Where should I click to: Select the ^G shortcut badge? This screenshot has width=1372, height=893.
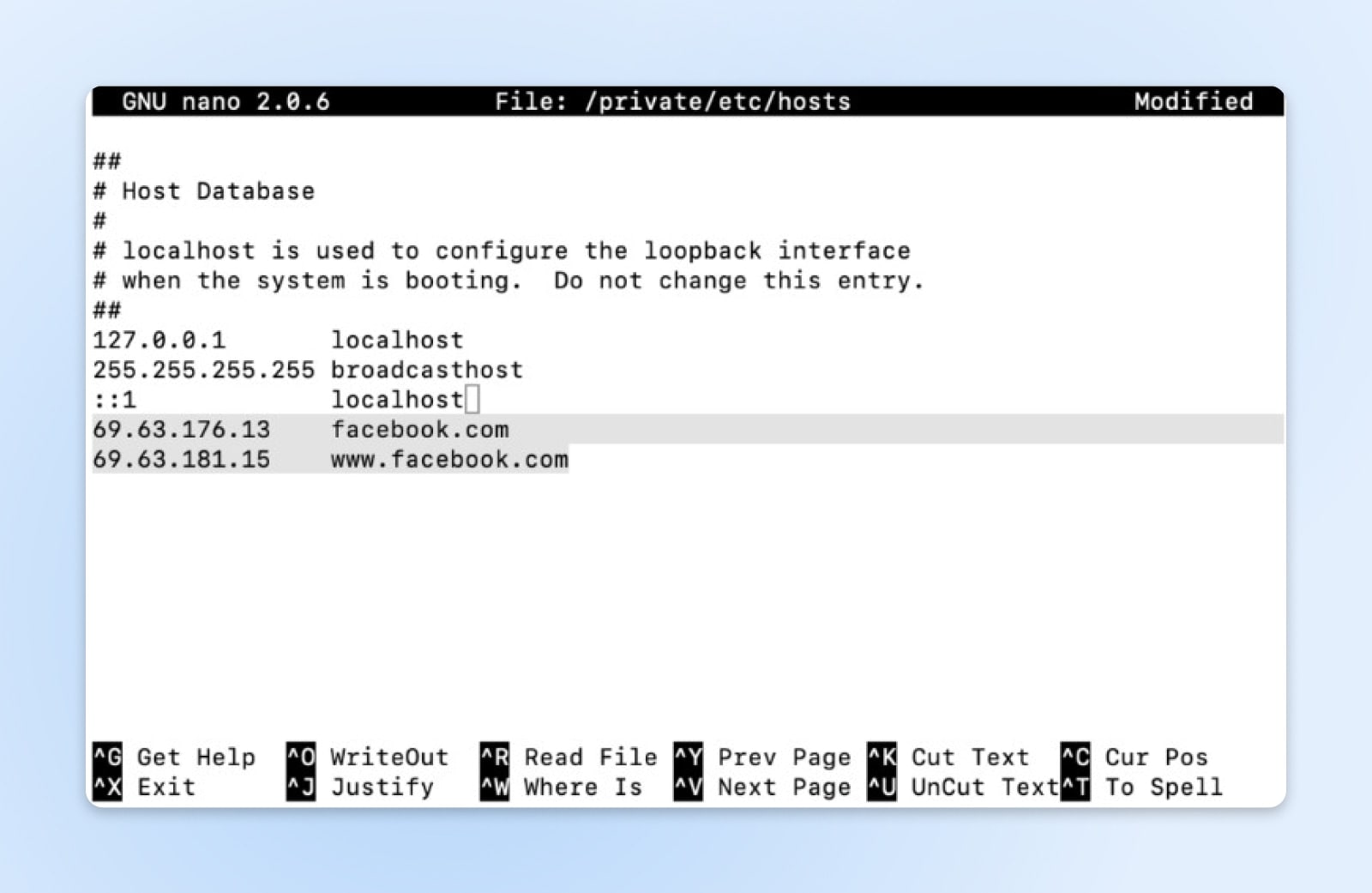tap(107, 757)
